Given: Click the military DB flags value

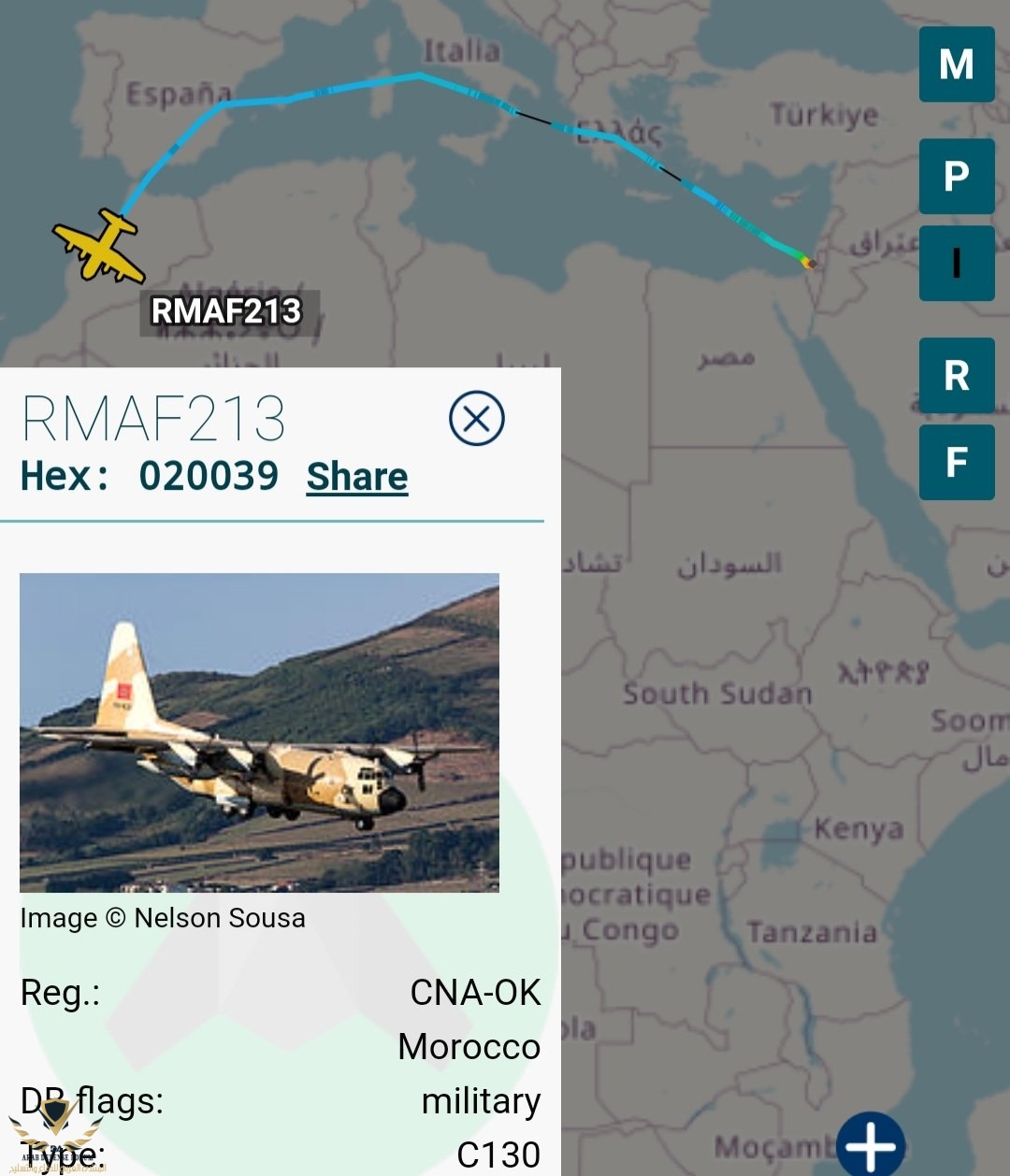Looking at the screenshot, I should click(481, 1101).
